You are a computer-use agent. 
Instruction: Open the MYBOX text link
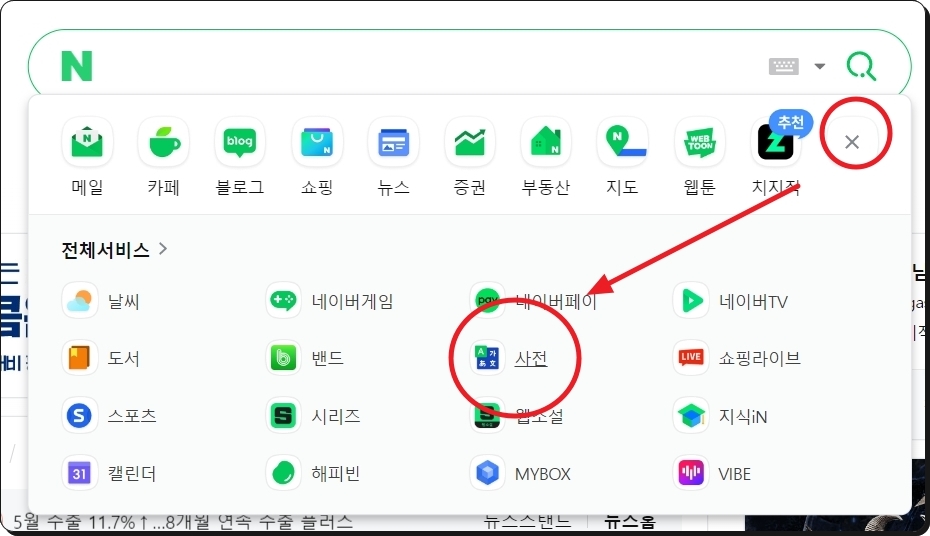543,474
